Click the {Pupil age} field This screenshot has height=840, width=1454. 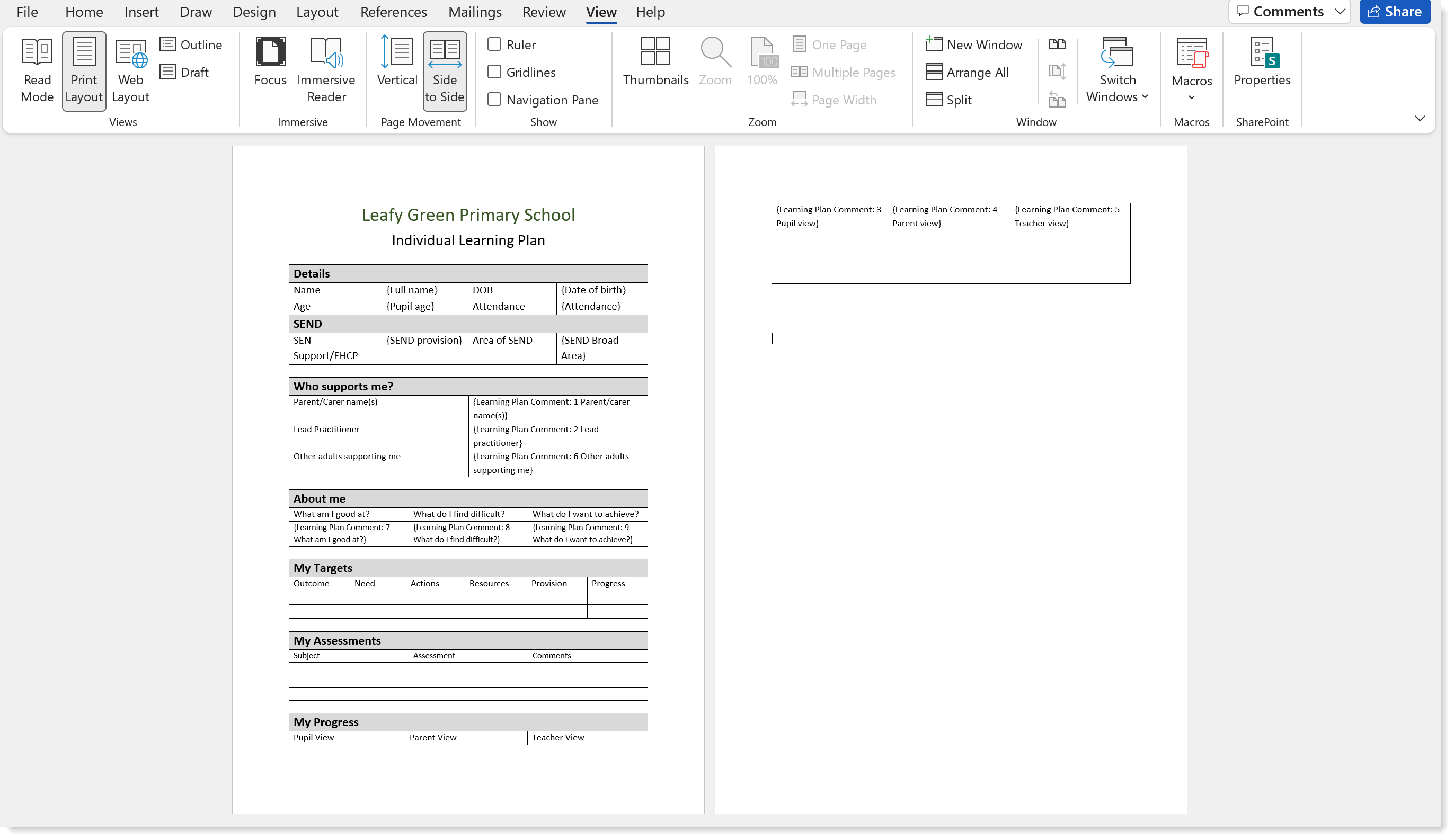coord(410,306)
